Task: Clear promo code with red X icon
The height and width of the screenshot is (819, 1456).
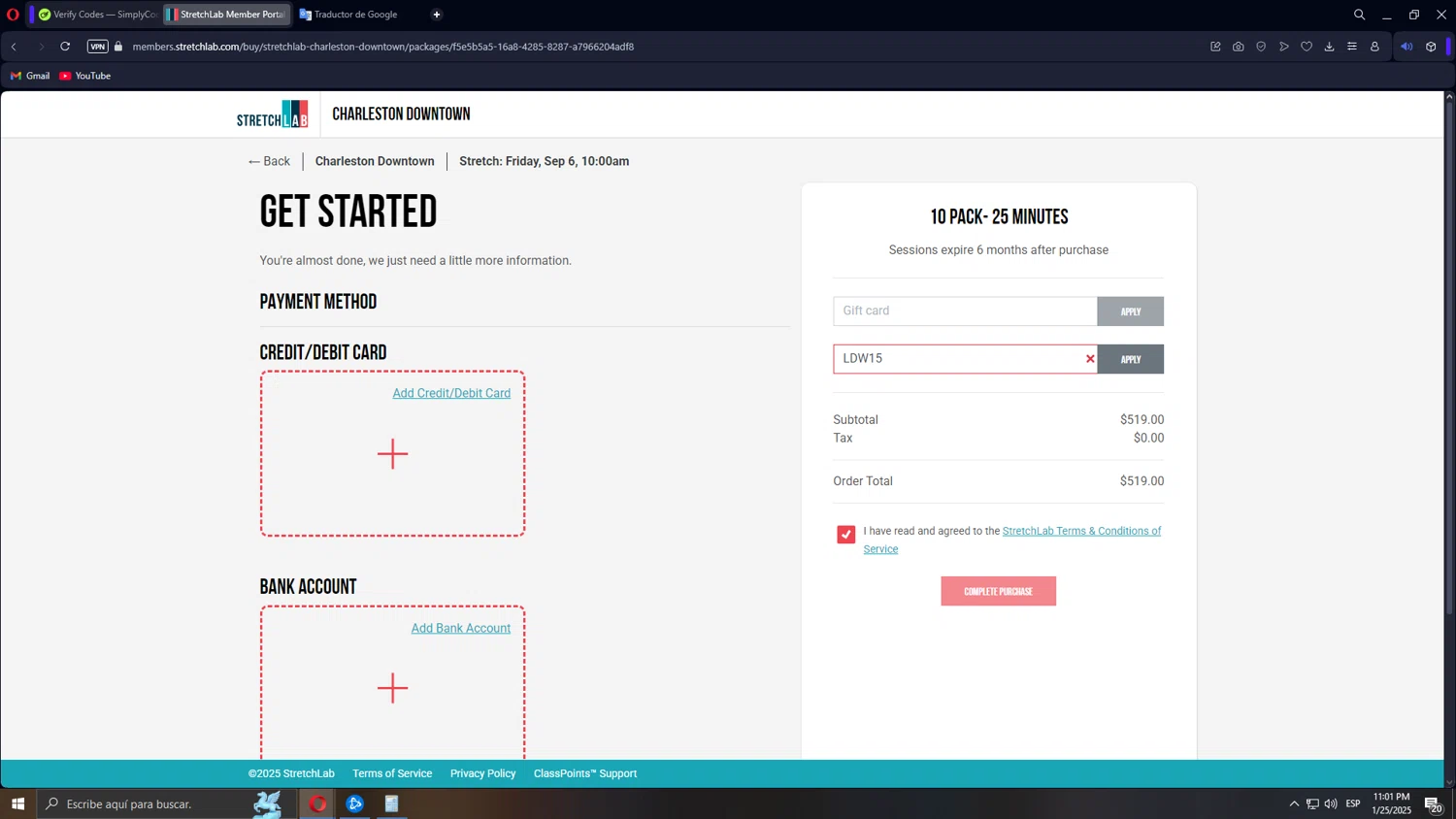Action: (1090, 359)
